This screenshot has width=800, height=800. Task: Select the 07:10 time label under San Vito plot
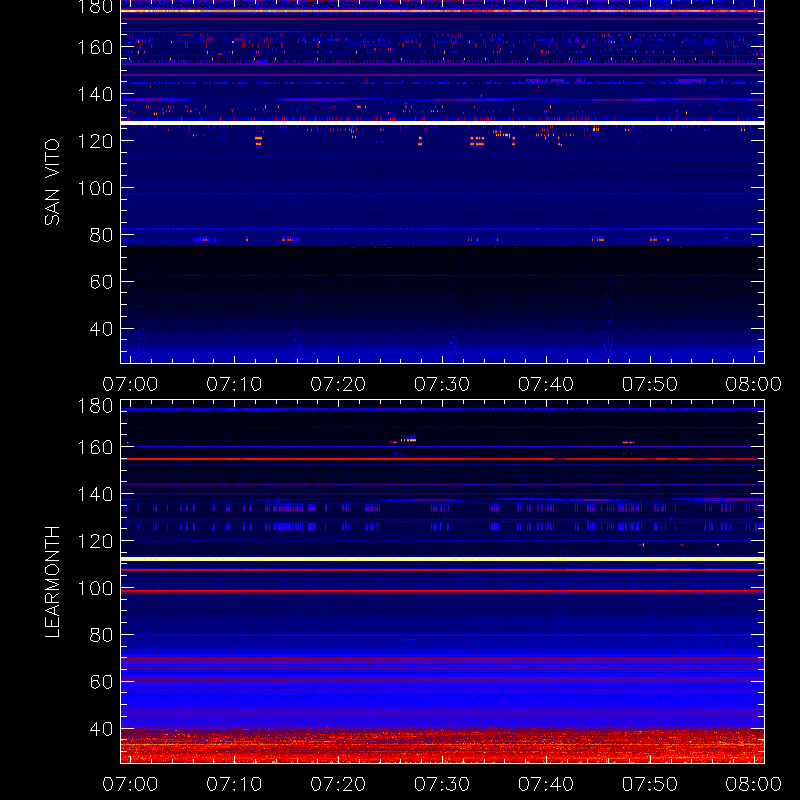[234, 384]
